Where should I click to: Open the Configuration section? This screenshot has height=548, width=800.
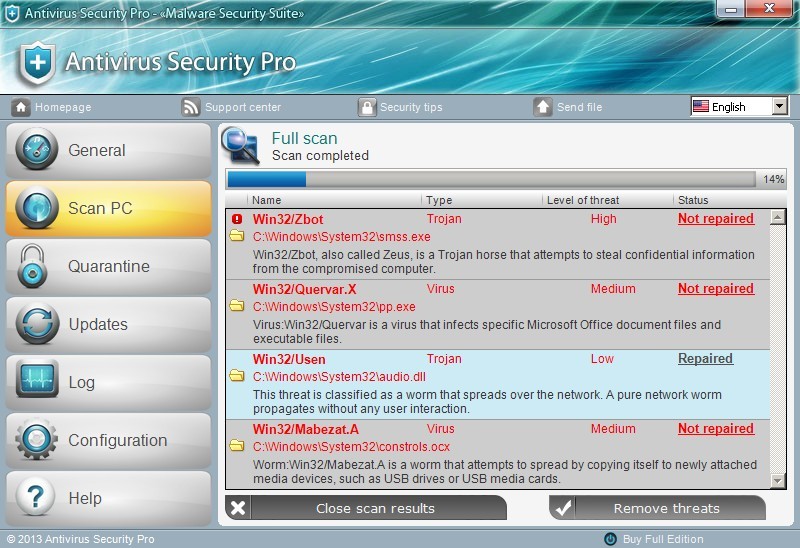(108, 441)
